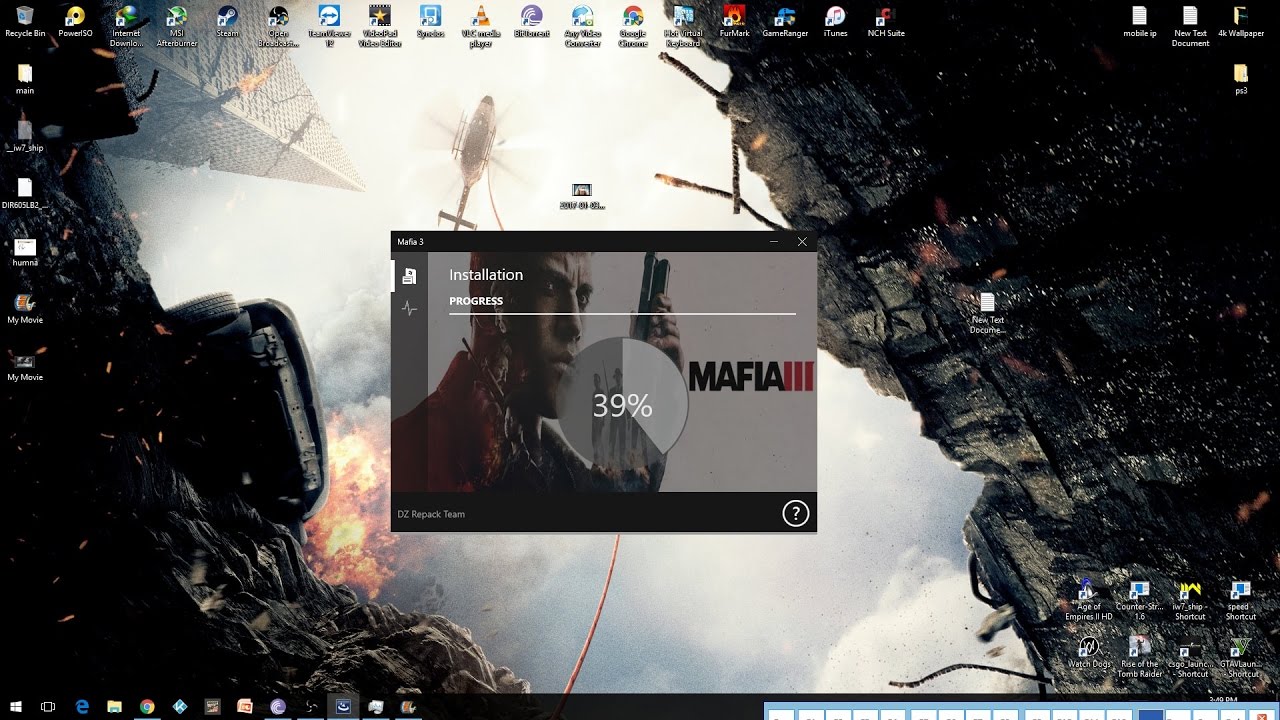Viewport: 1280px width, 720px height.
Task: Open TeamViewer 12 desktop icon
Action: coord(329,26)
